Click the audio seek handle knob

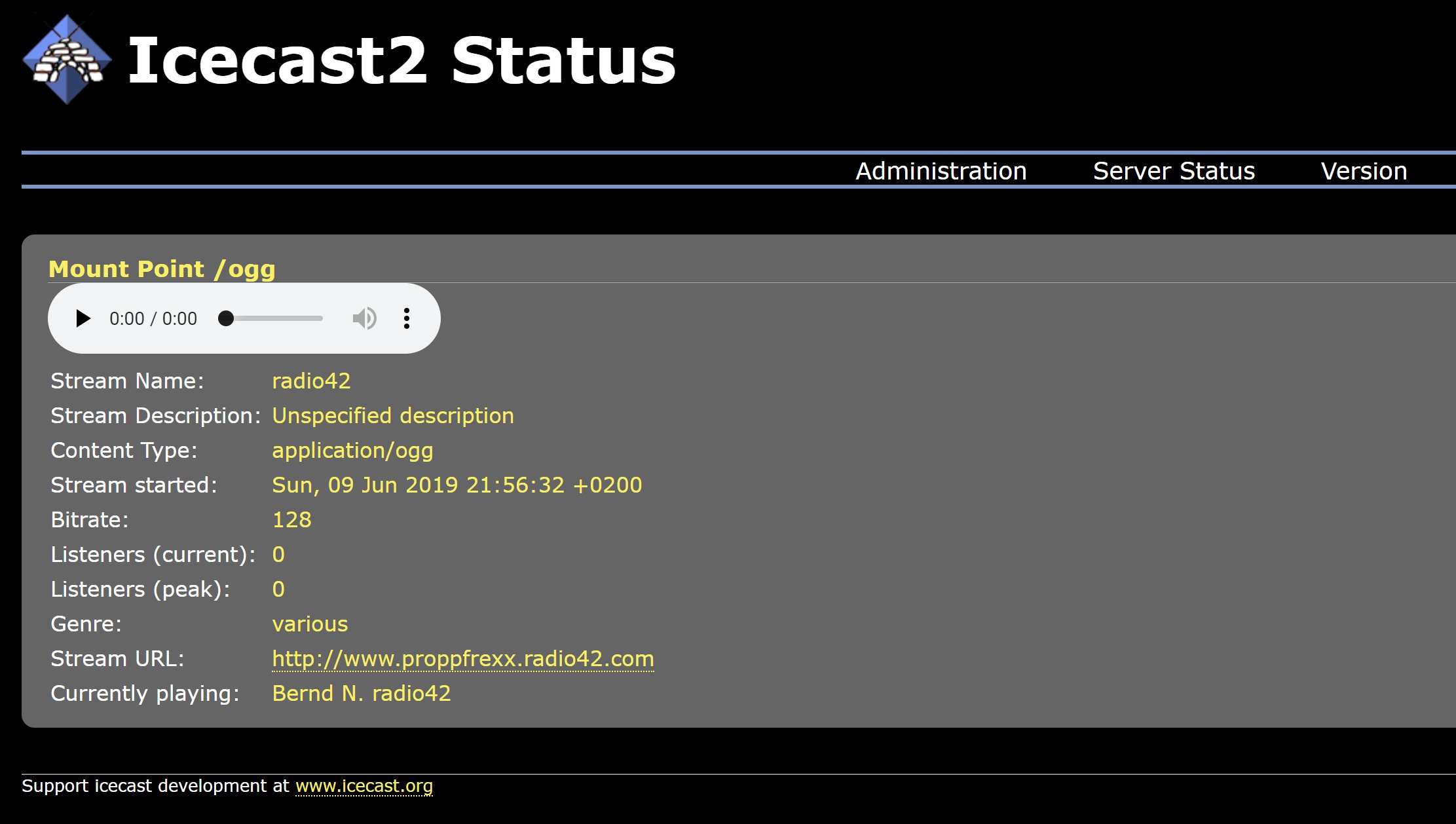(x=226, y=318)
